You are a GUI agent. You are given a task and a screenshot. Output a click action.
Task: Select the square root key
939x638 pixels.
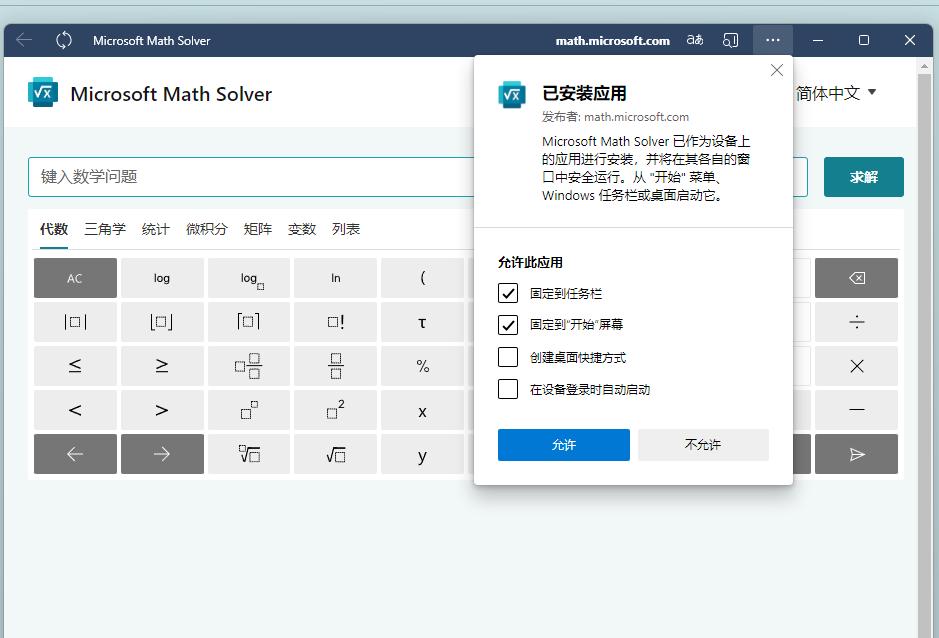click(x=334, y=454)
